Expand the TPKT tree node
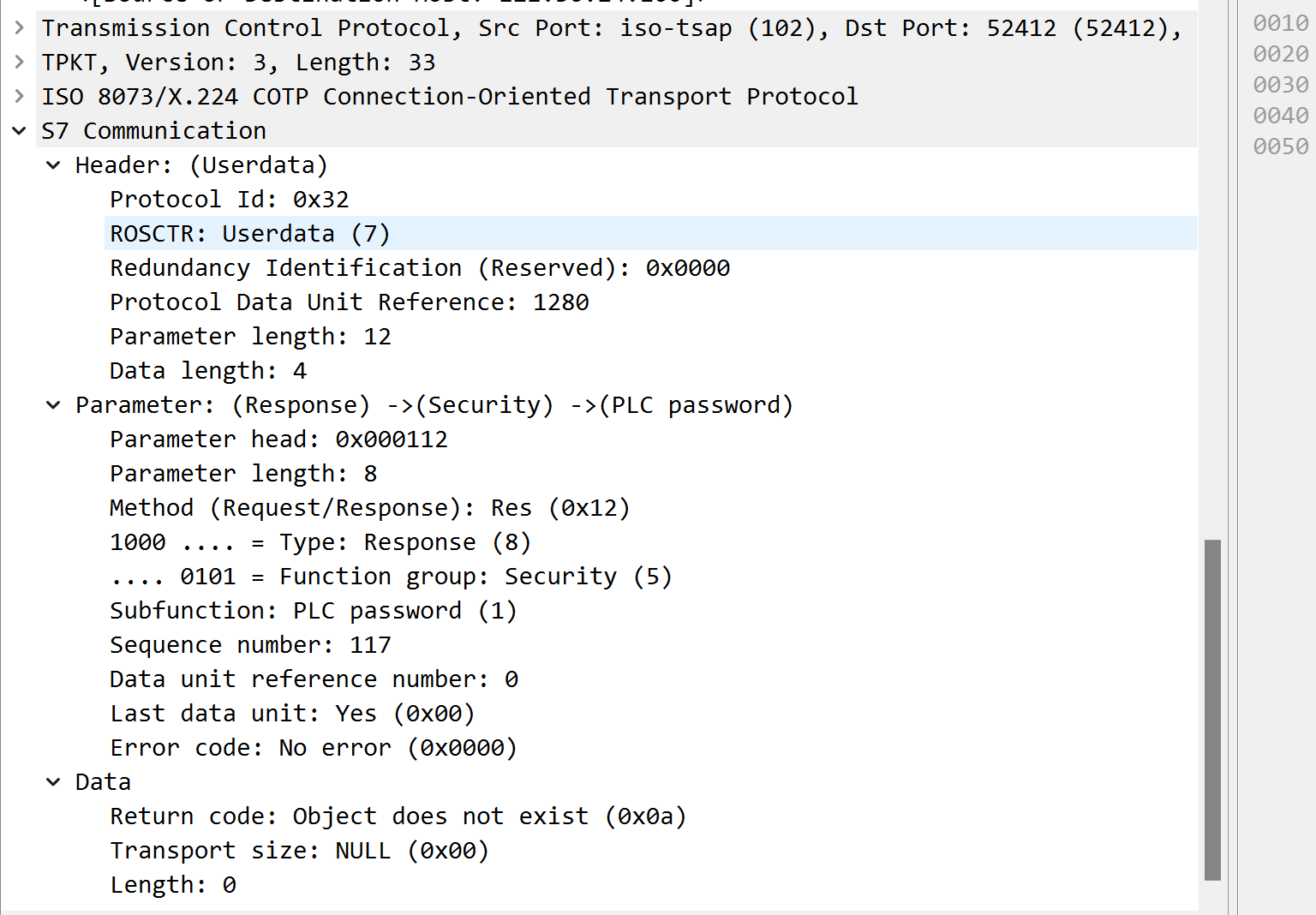This screenshot has height=915, width=1316. click(x=19, y=63)
